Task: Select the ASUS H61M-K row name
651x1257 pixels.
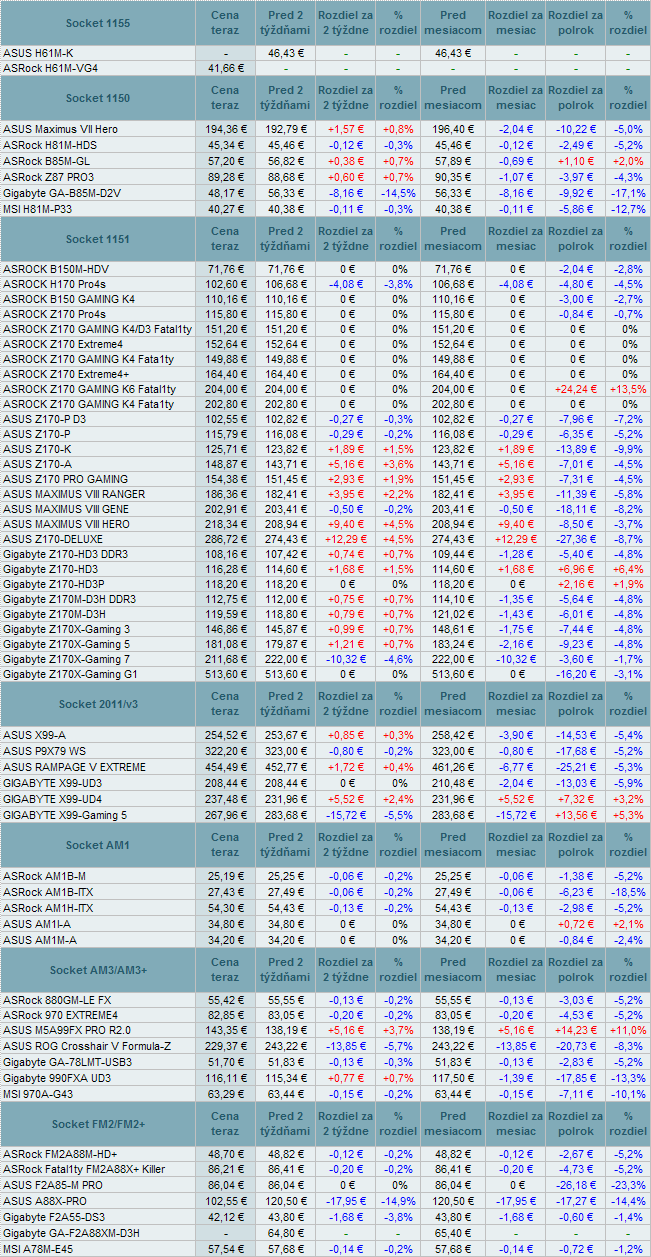Action: pos(38,52)
